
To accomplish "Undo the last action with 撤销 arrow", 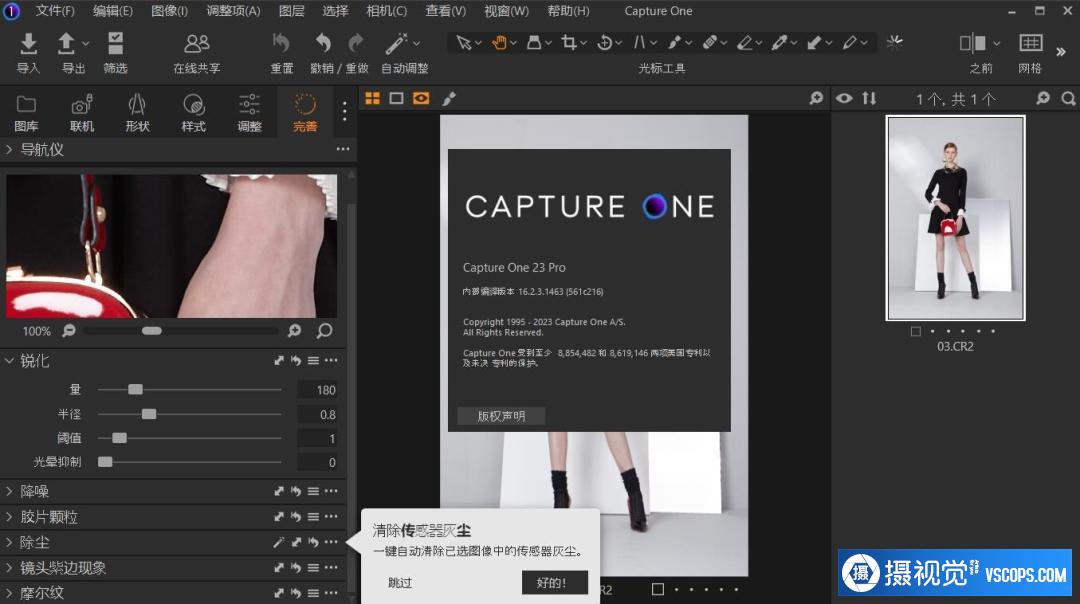I will [x=323, y=43].
